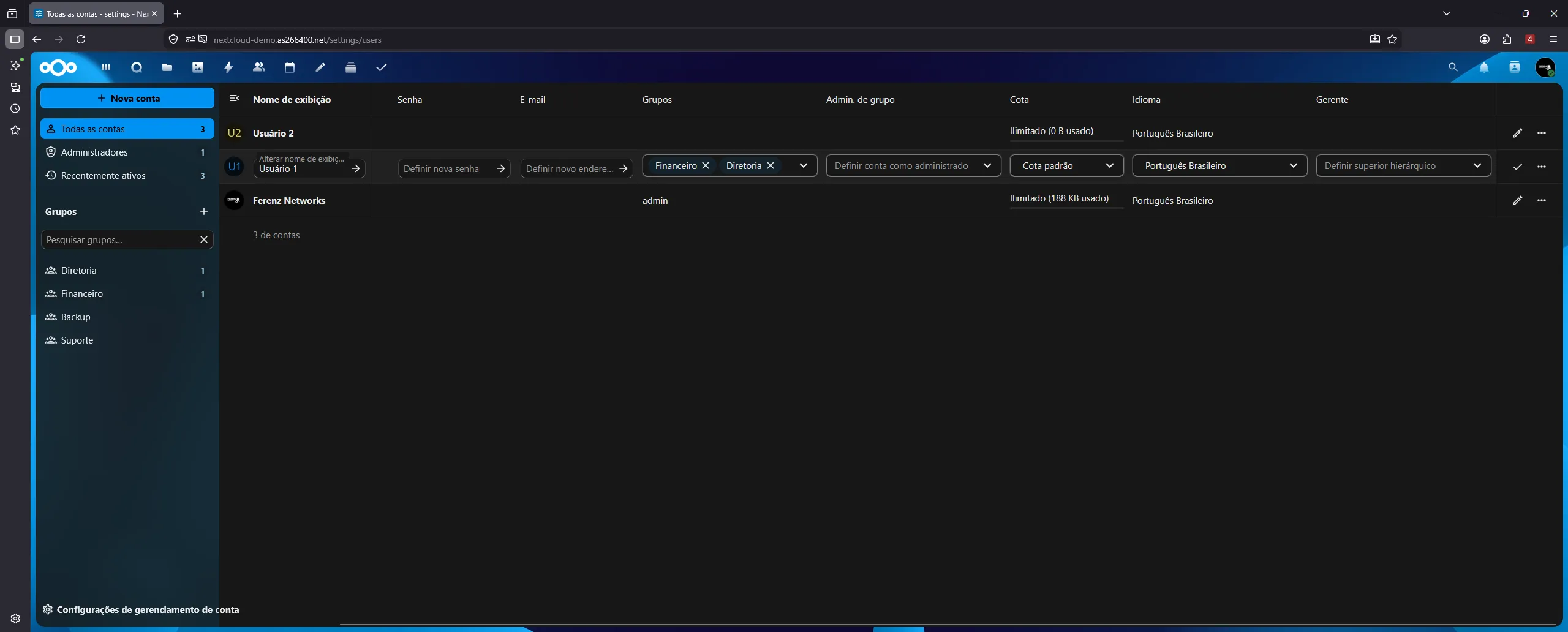Select Administradores list
Viewport: 1568px width, 632px height.
(x=127, y=152)
